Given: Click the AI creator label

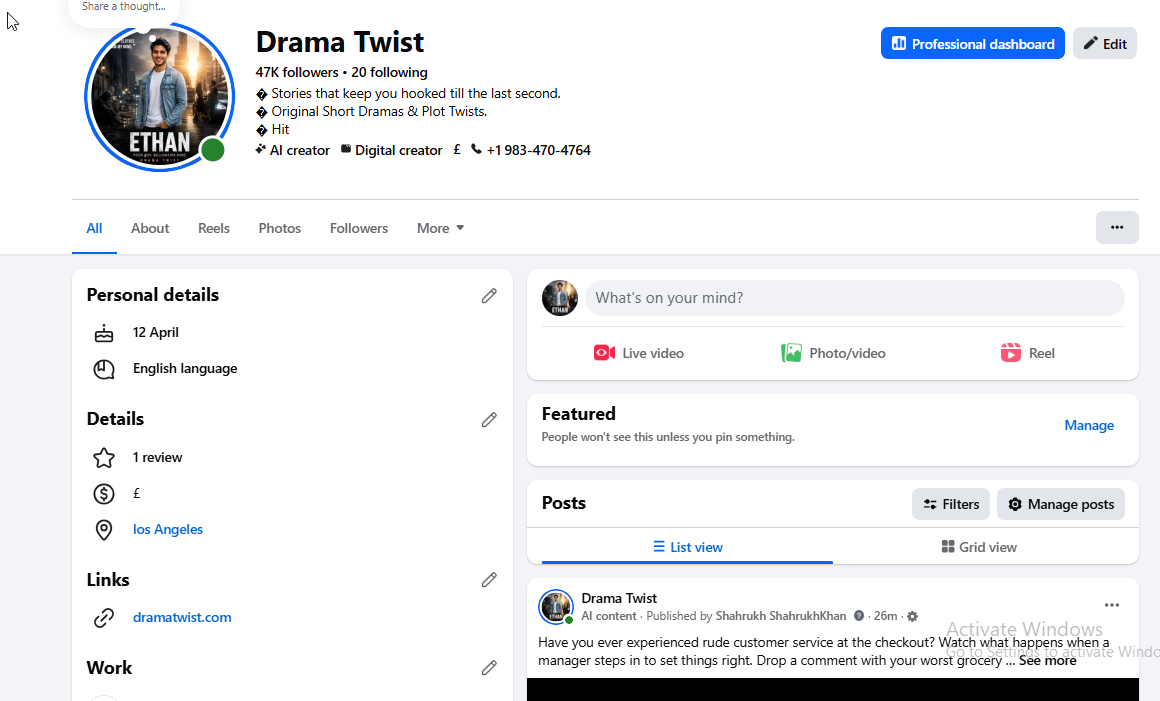Looking at the screenshot, I should coord(300,150).
